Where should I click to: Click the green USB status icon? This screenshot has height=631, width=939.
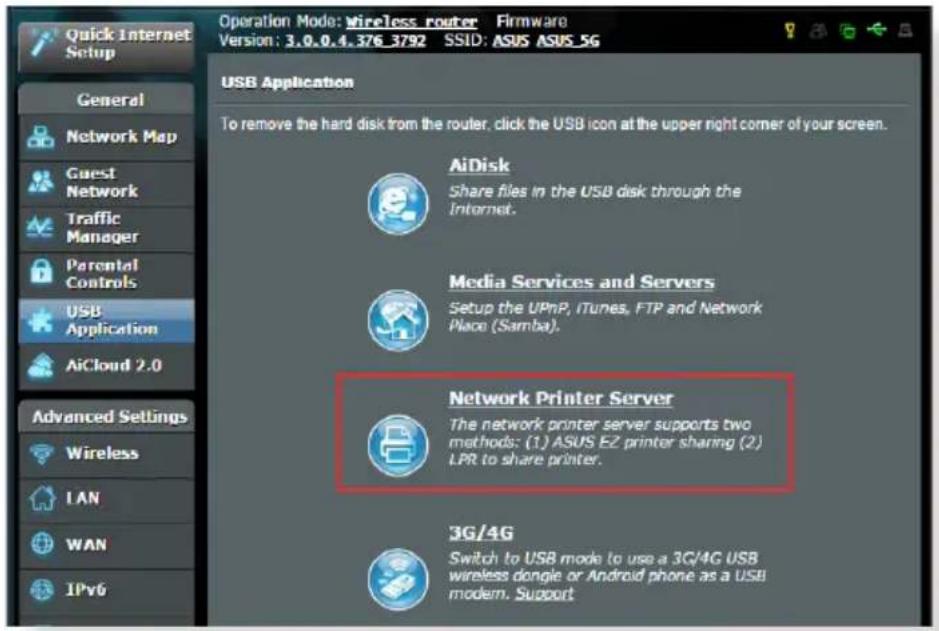(x=877, y=29)
